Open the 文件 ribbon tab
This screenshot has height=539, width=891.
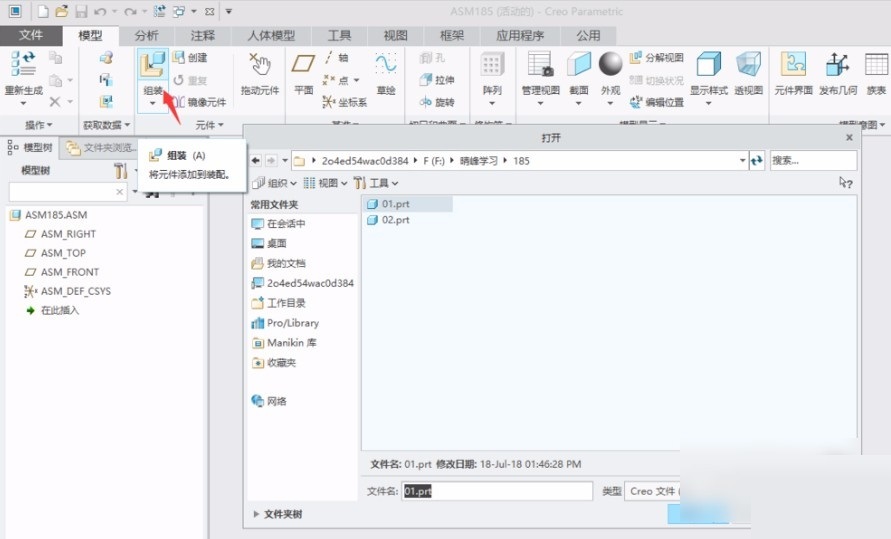click(31, 35)
